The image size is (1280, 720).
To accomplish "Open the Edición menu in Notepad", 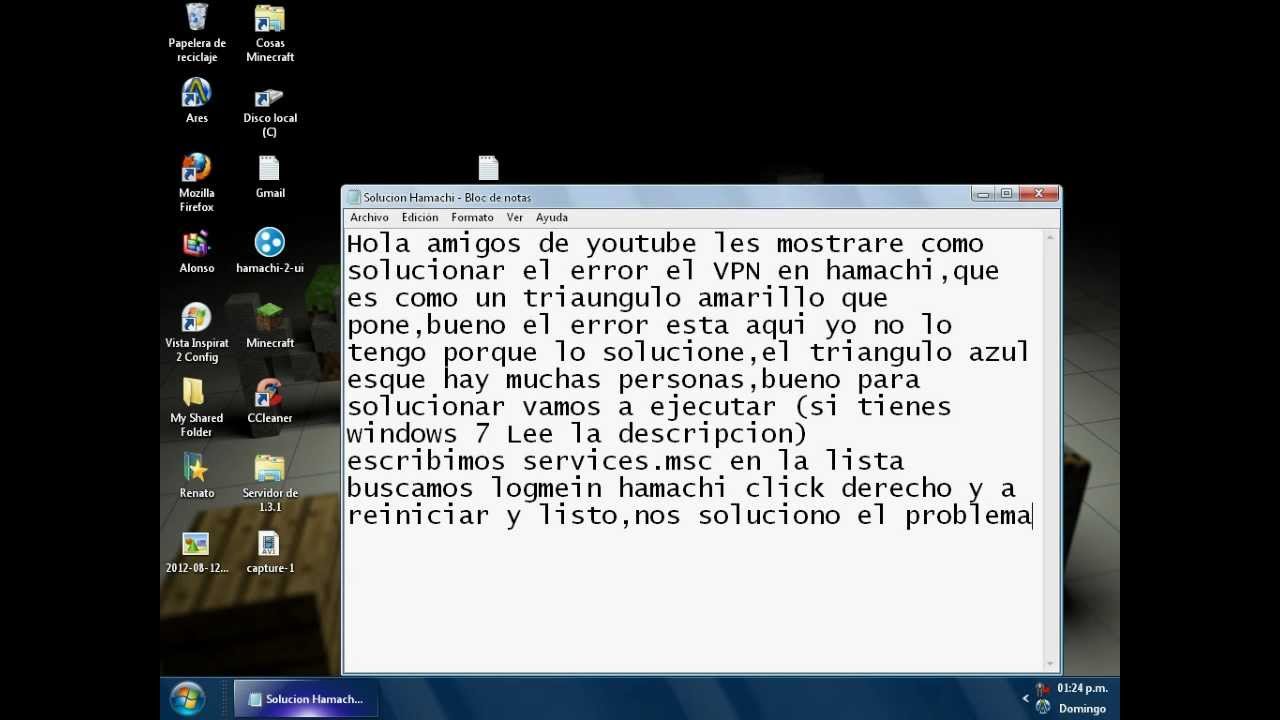I will pyautogui.click(x=420, y=217).
